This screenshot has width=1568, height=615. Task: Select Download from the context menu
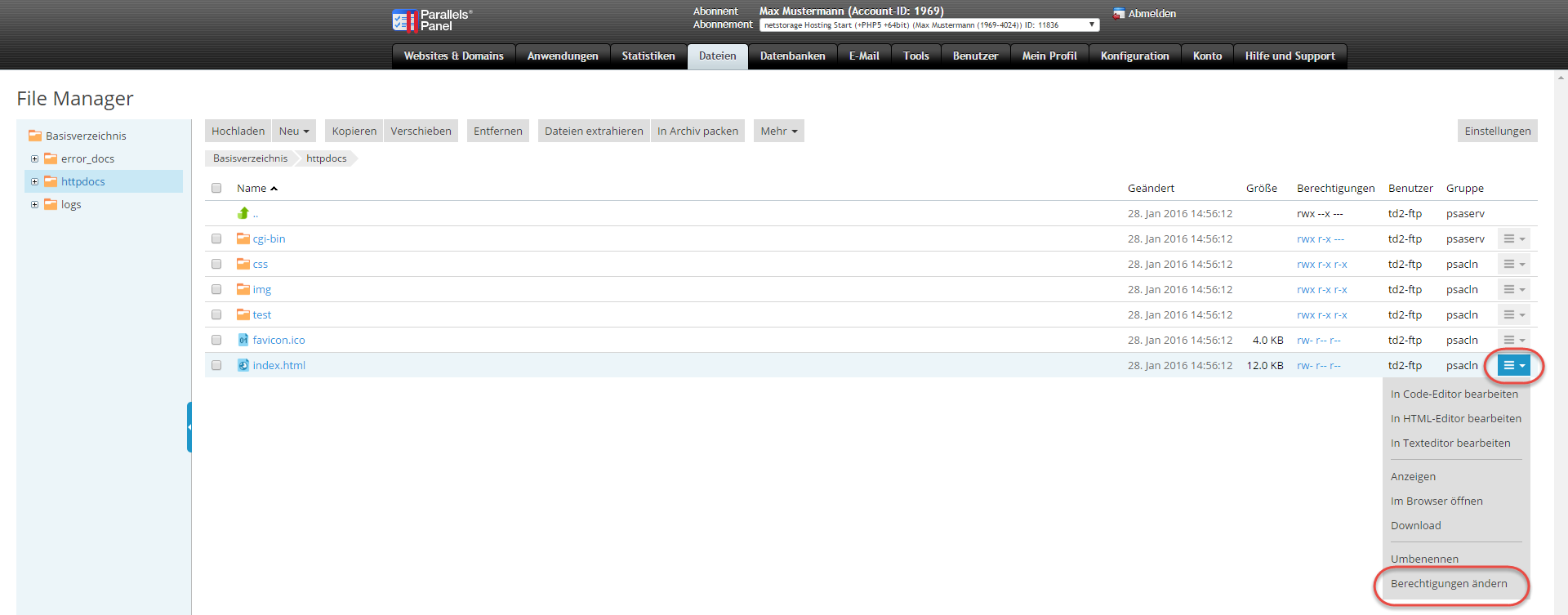(x=1416, y=525)
